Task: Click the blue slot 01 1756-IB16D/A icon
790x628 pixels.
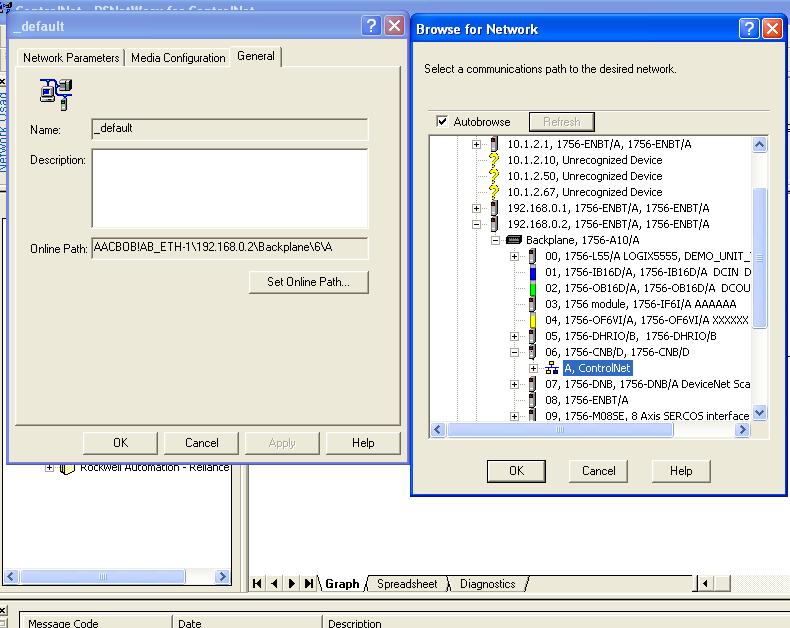Action: [x=533, y=273]
